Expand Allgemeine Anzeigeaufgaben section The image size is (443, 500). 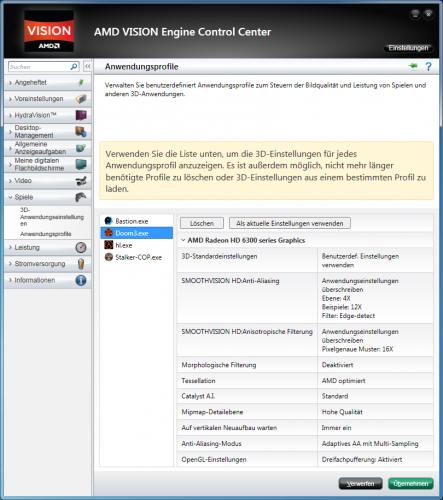point(10,148)
